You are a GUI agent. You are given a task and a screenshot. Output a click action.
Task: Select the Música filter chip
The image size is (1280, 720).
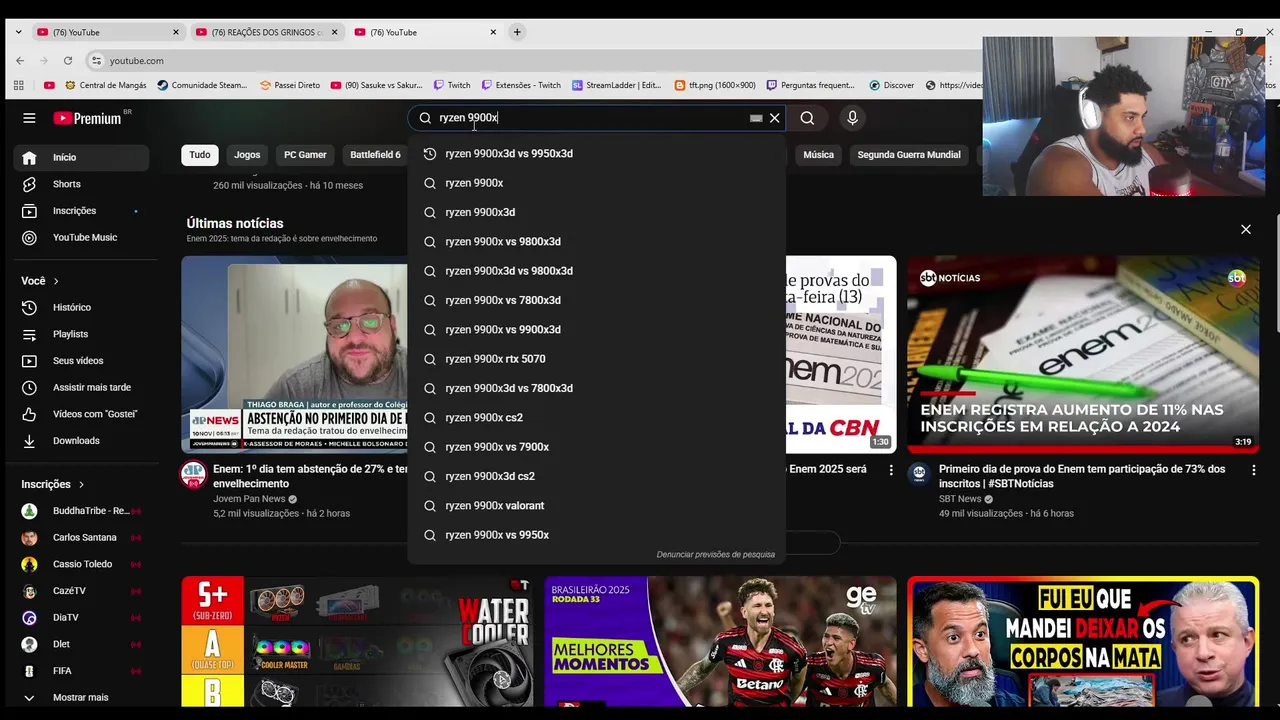(818, 155)
